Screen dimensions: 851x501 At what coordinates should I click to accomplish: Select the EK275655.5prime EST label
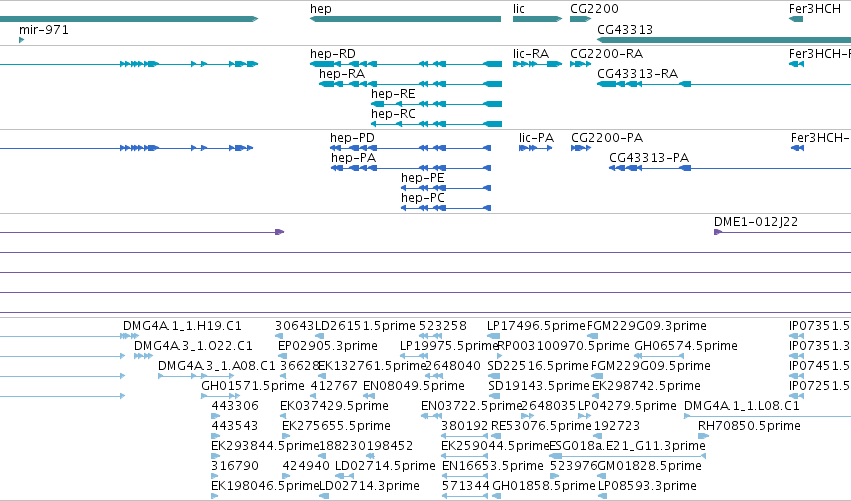[336, 427]
